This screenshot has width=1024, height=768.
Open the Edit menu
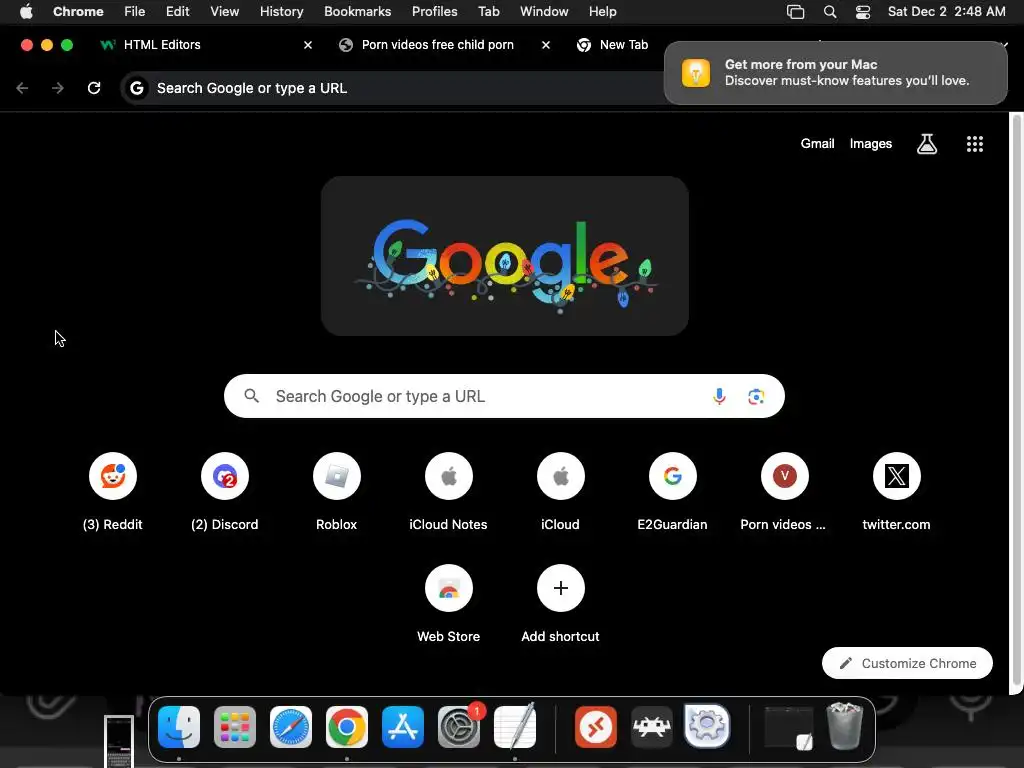[178, 12]
